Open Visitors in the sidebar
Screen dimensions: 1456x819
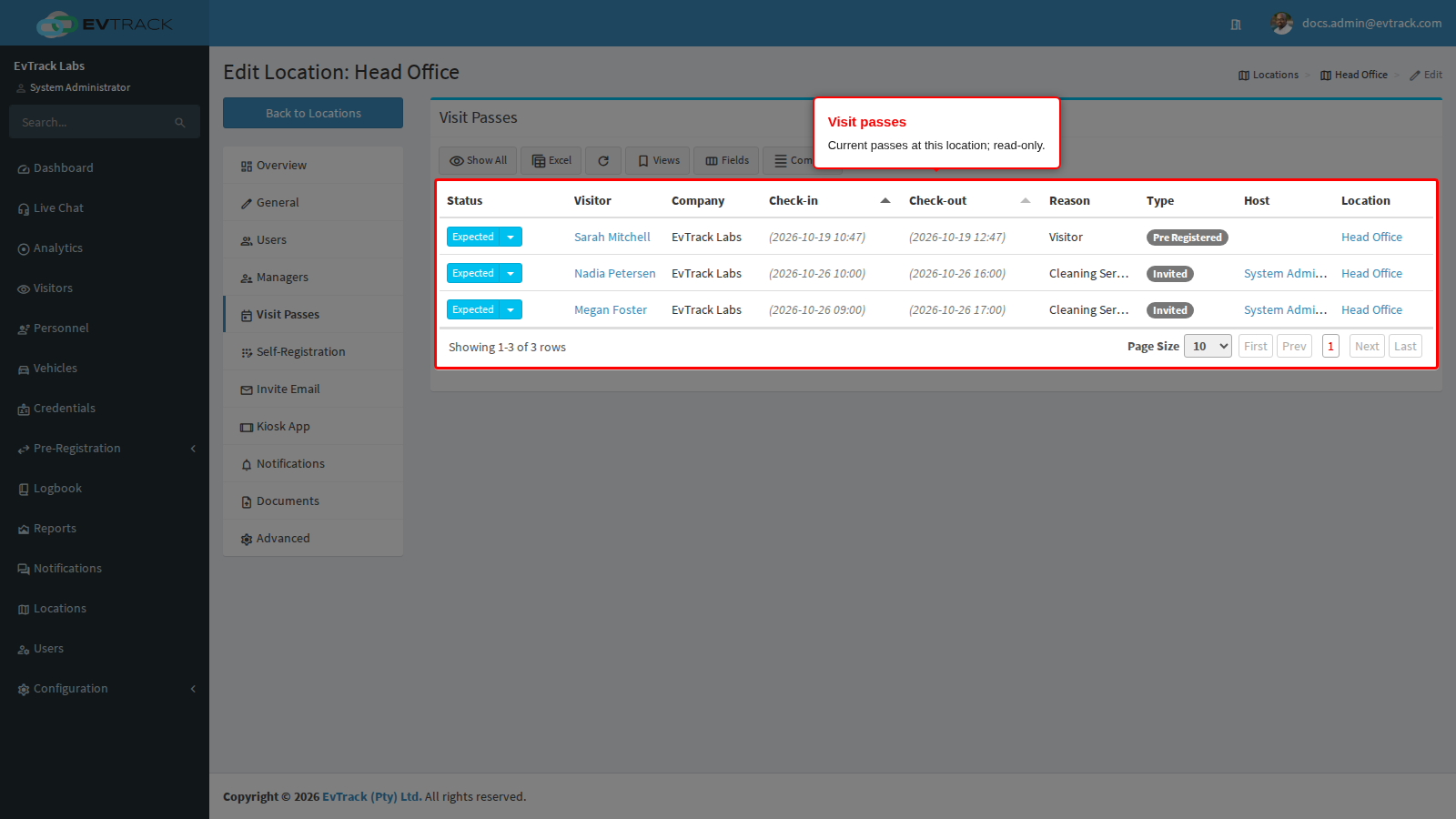[105, 288]
